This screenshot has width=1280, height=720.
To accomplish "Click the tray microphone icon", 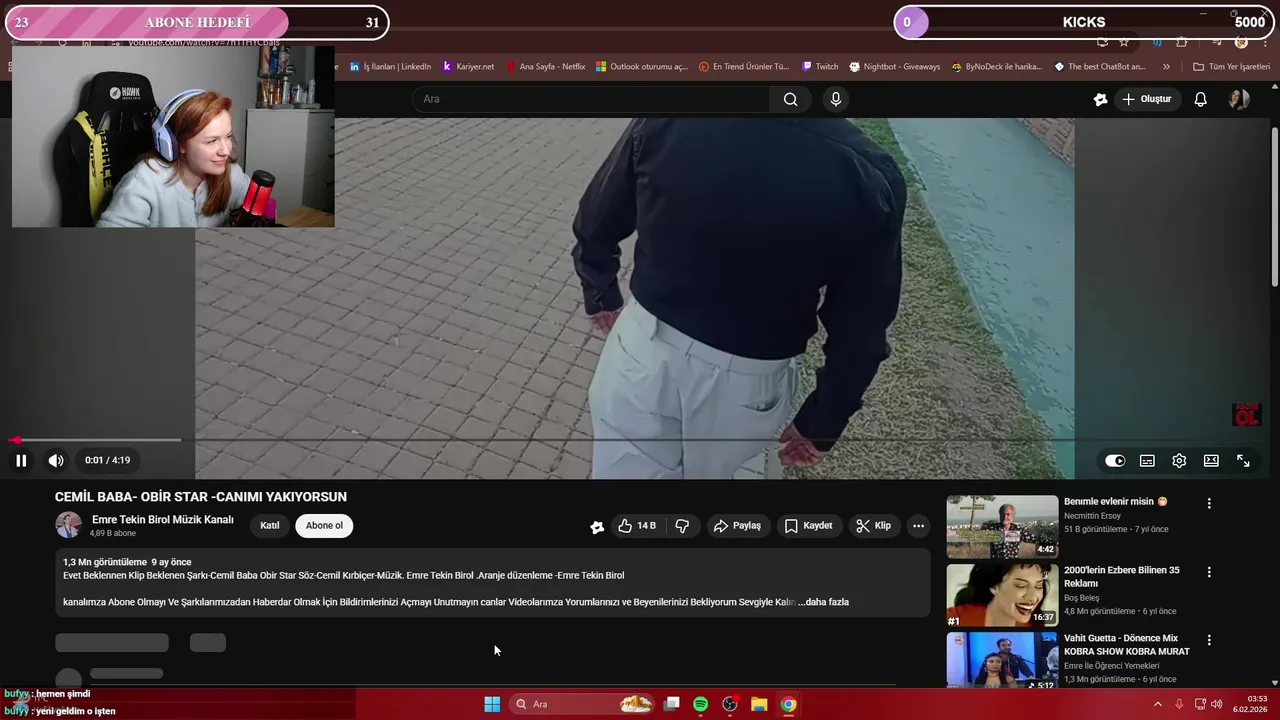I will [x=1179, y=704].
